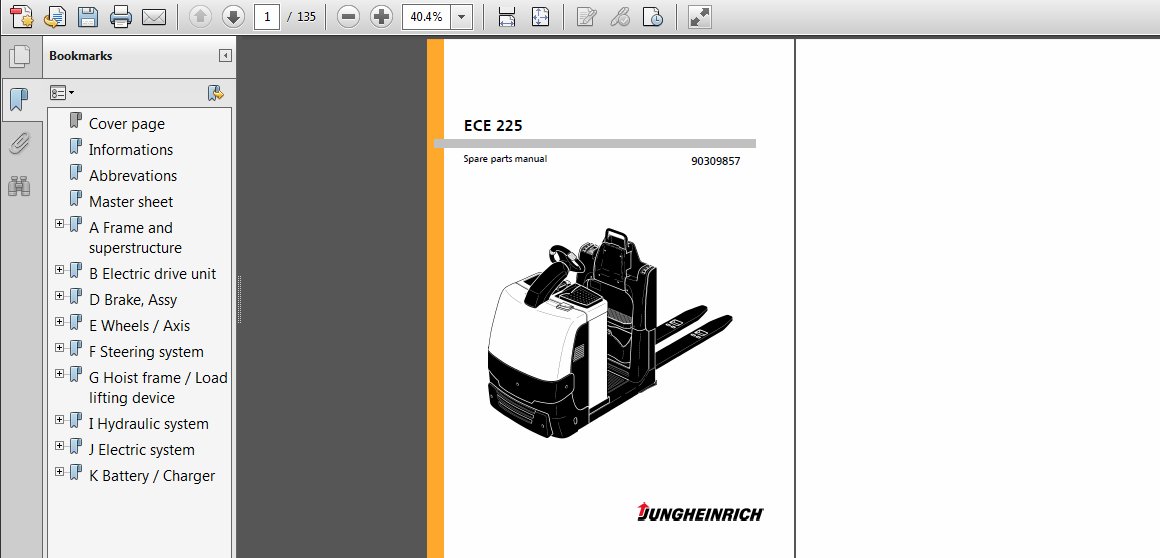Click the page number input field
This screenshot has width=1160, height=558.
(x=266, y=16)
